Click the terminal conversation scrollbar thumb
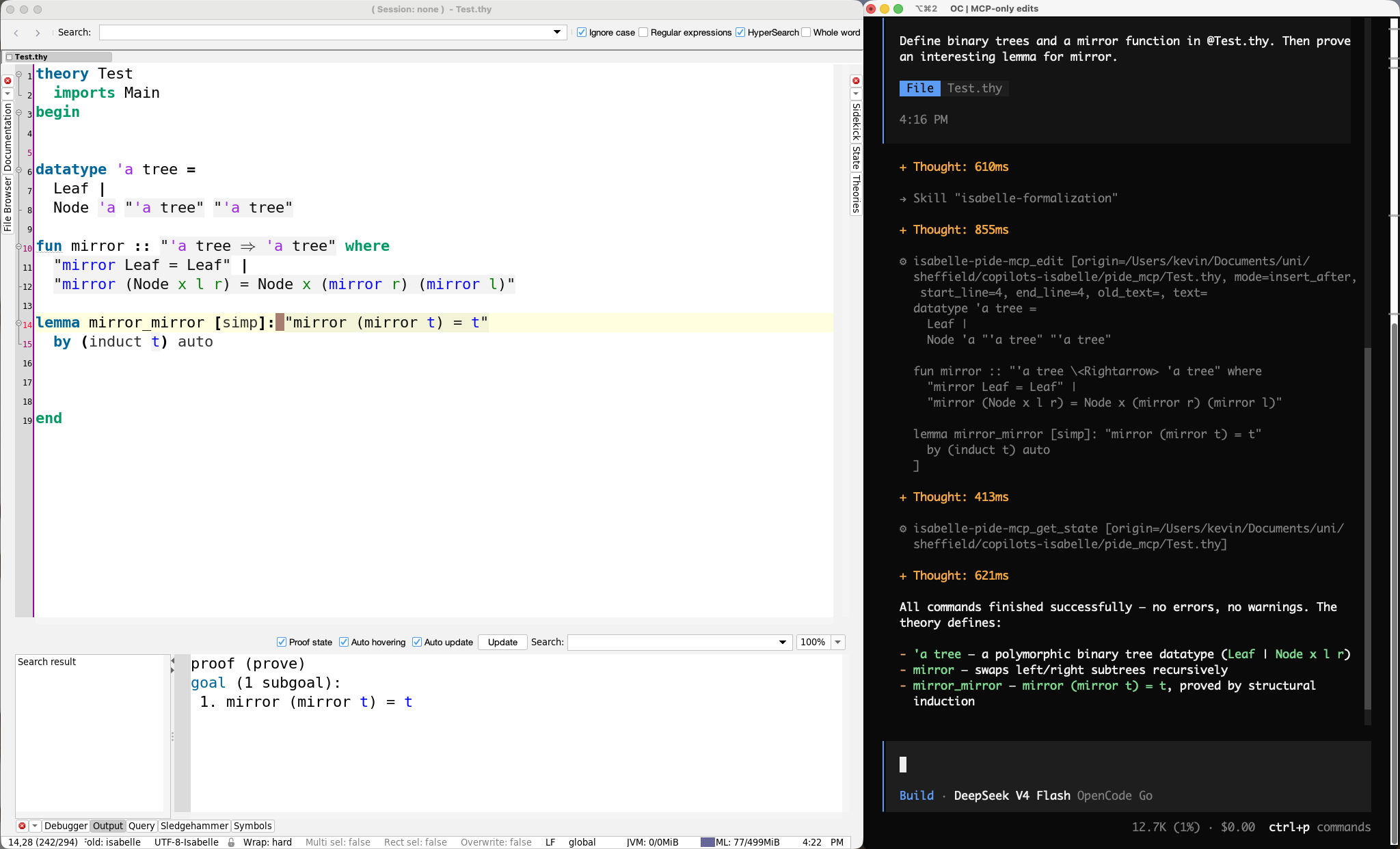Viewport: 1400px width, 849px height. point(1368,528)
